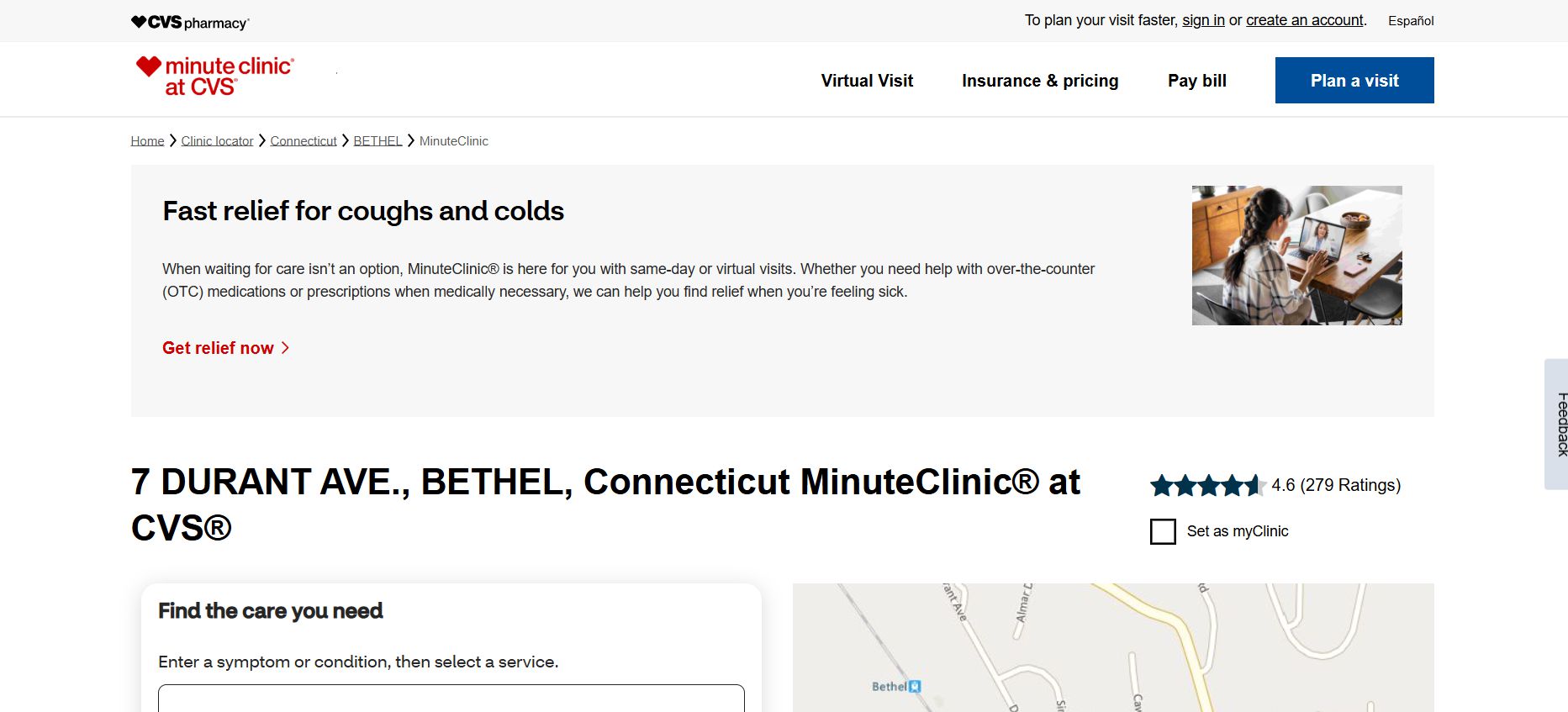Open the Virtual Visit menu

[x=867, y=81]
